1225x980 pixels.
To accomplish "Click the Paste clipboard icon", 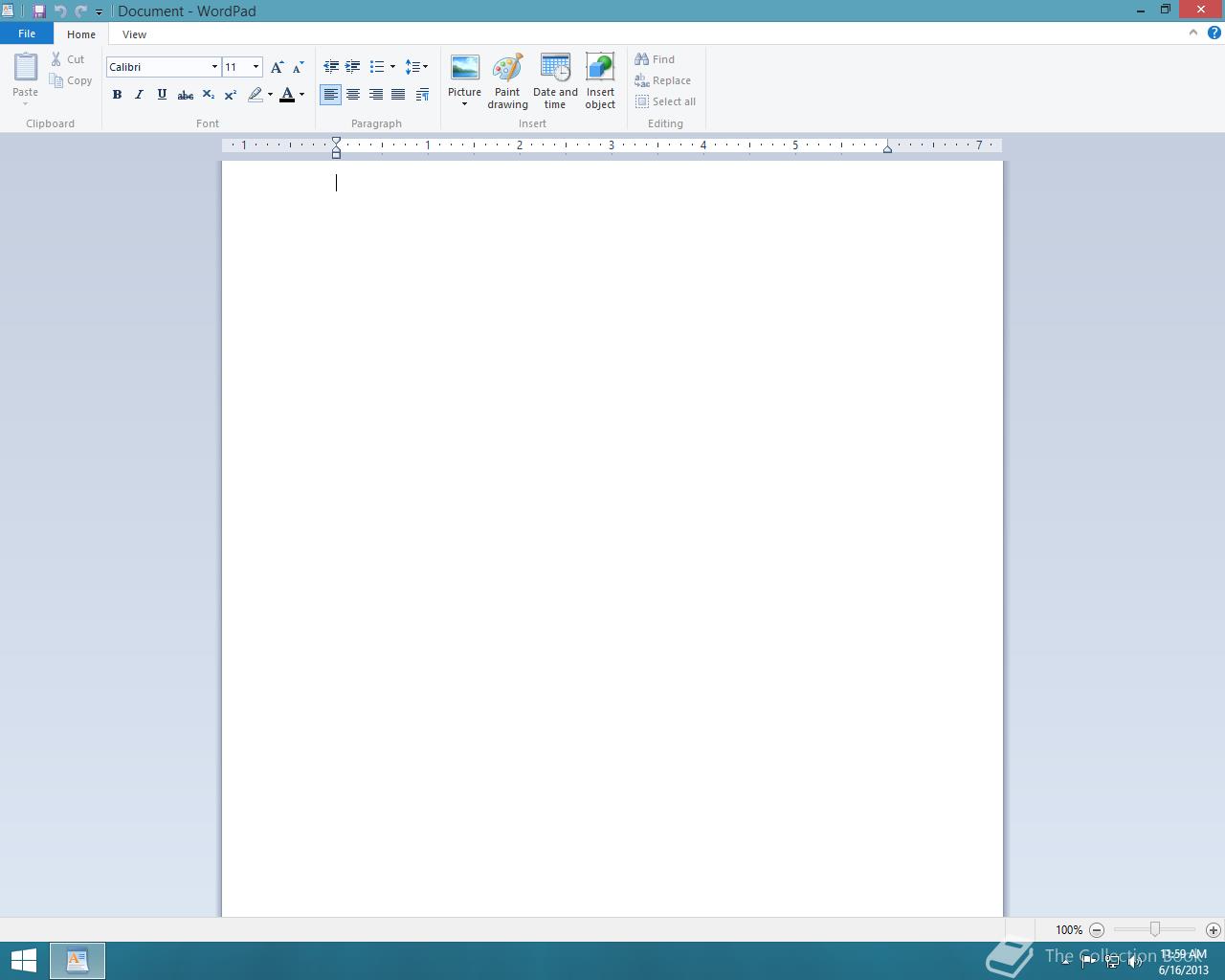I will [26, 67].
